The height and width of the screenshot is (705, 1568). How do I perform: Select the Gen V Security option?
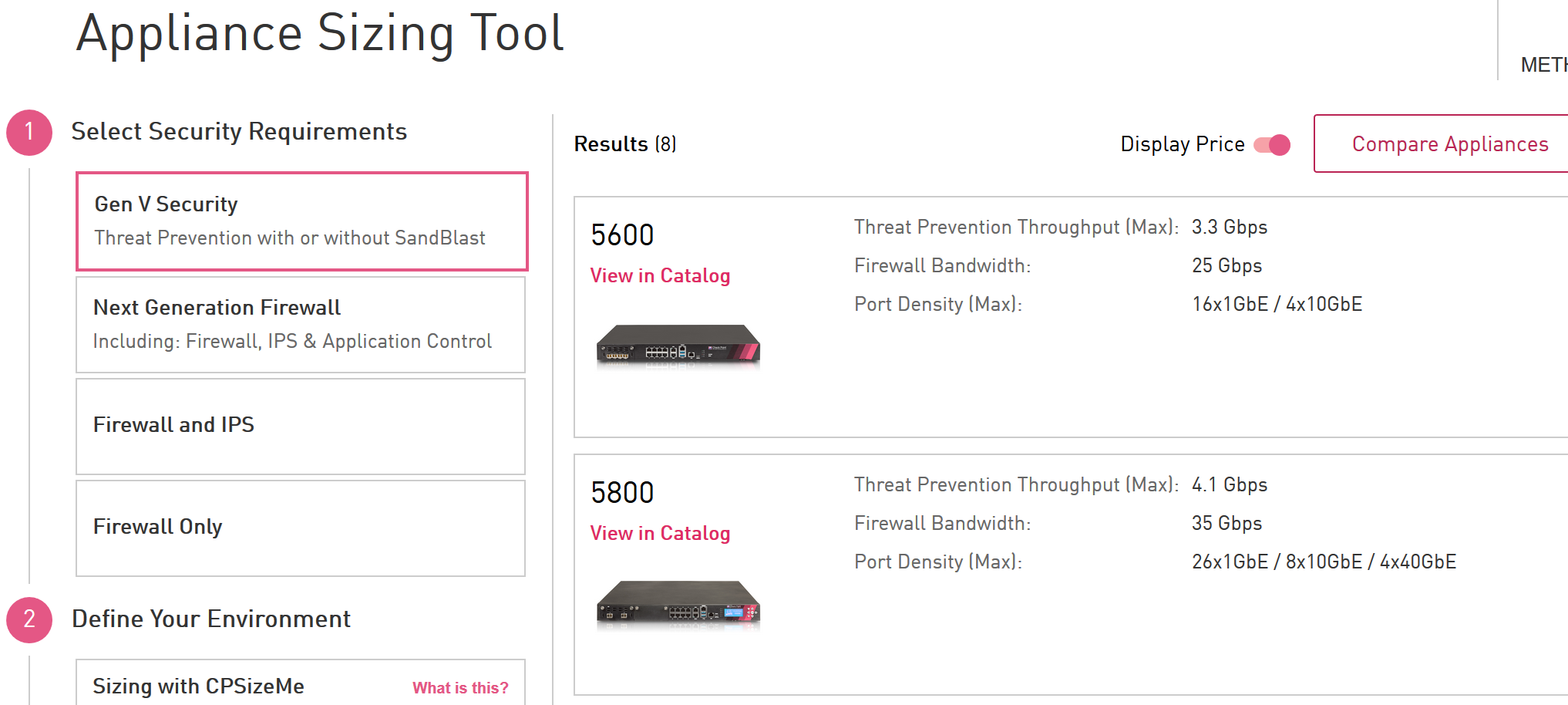(301, 221)
